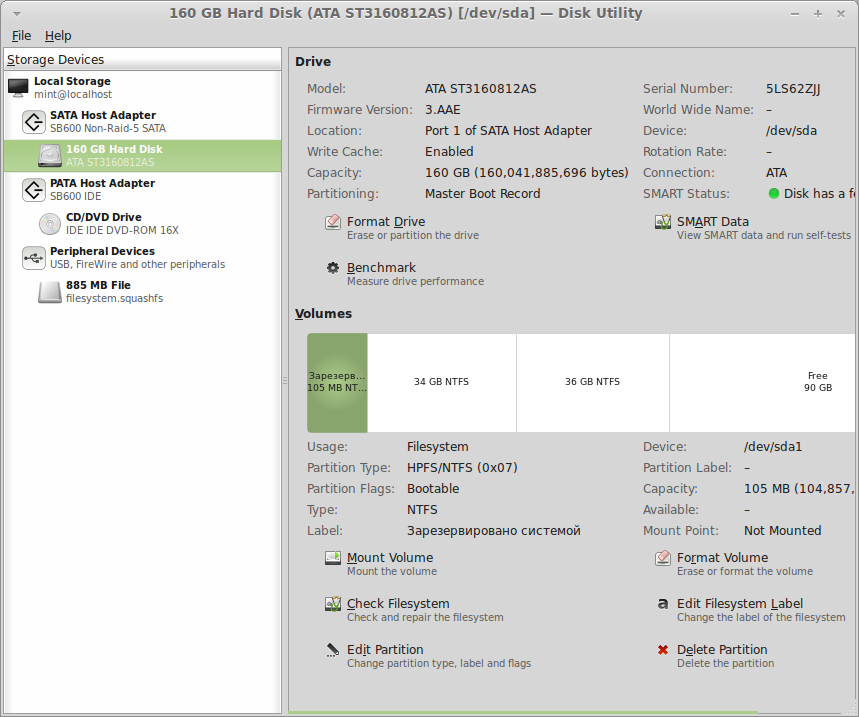This screenshot has width=859, height=717.
Task: Select ATA ST3160812AS disk row
Action: [x=142, y=156]
